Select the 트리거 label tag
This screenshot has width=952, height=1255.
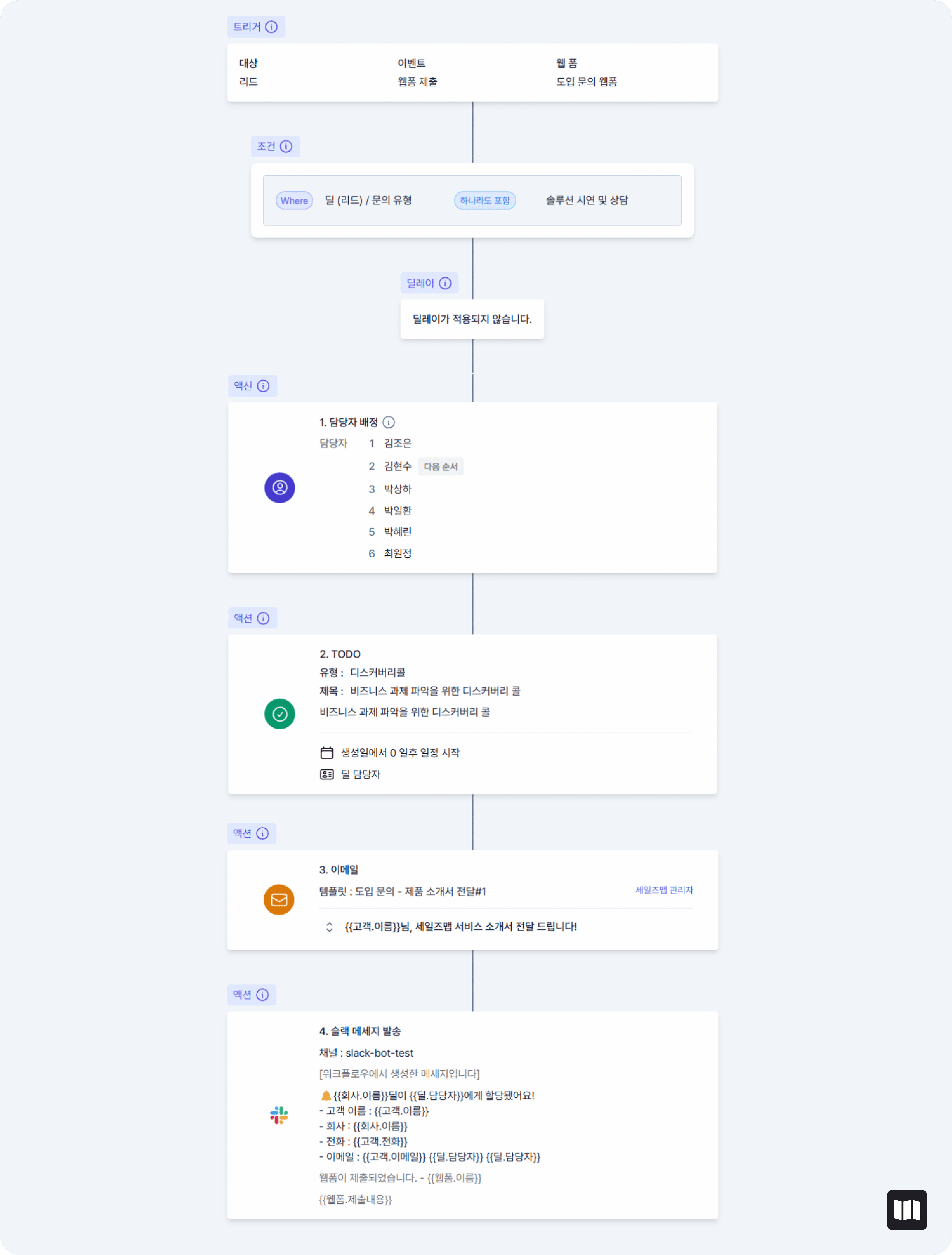click(x=256, y=27)
